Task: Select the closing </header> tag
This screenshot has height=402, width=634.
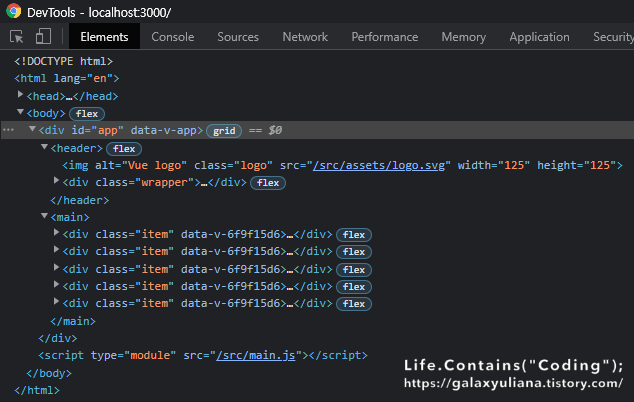Action: (79, 200)
